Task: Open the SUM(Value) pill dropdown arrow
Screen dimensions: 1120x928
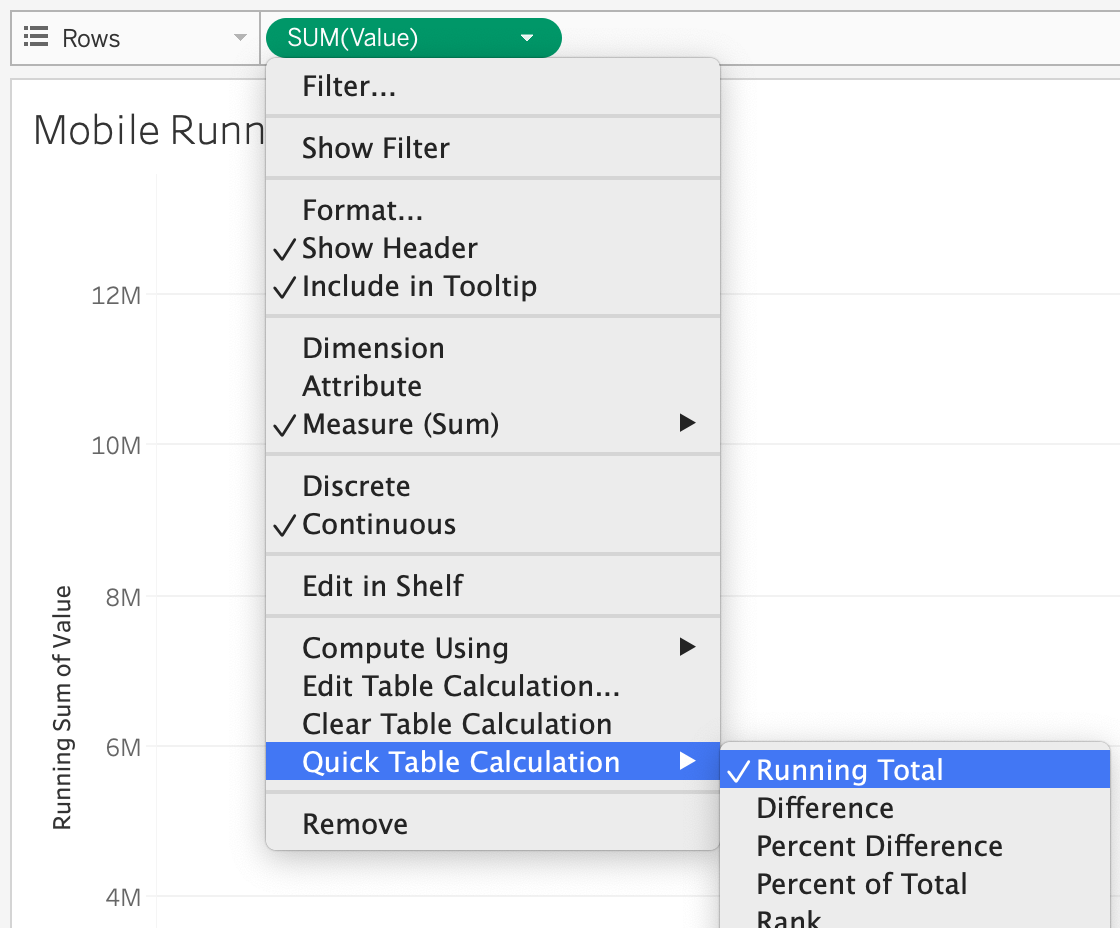Action: (x=527, y=38)
